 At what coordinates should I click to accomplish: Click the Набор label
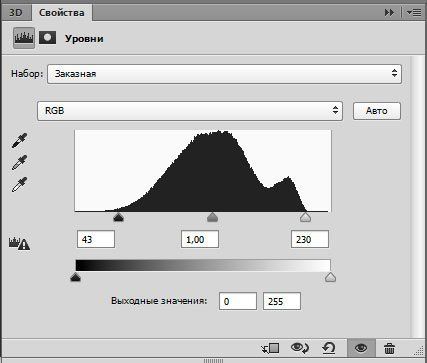click(27, 74)
